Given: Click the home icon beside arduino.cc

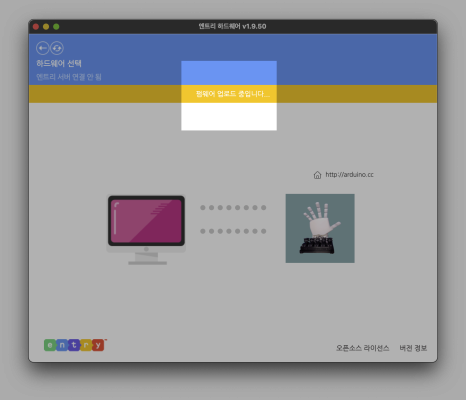Looking at the screenshot, I should (317, 175).
